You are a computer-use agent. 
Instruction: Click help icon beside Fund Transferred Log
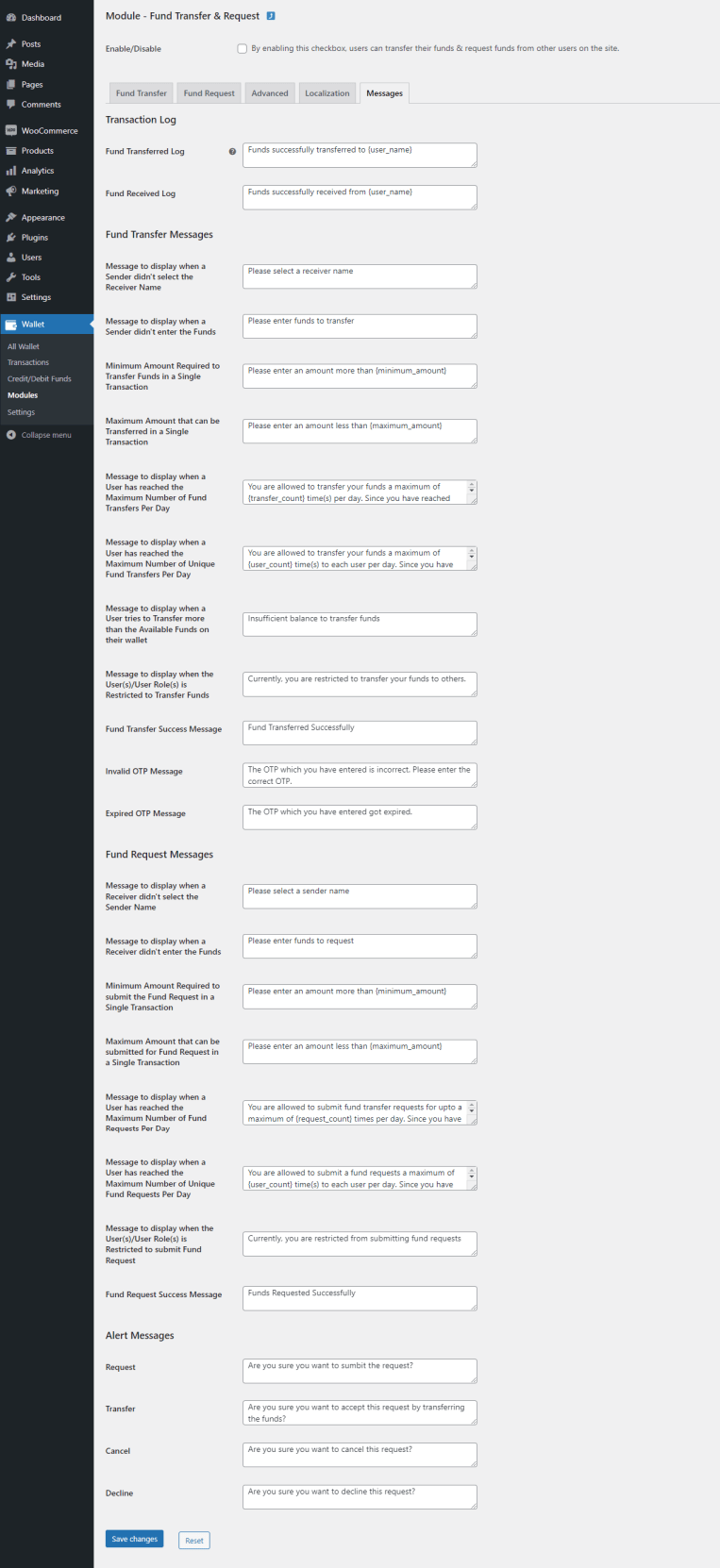[232, 152]
